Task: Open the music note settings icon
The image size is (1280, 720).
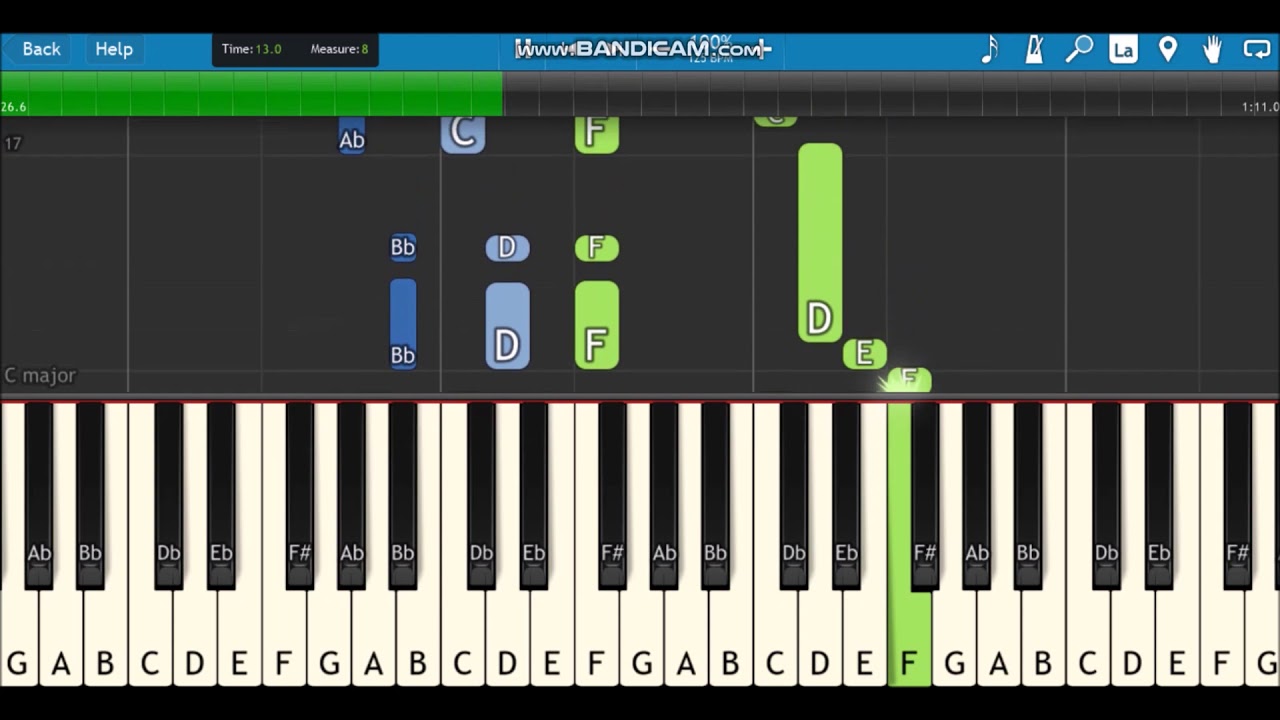Action: tap(990, 49)
